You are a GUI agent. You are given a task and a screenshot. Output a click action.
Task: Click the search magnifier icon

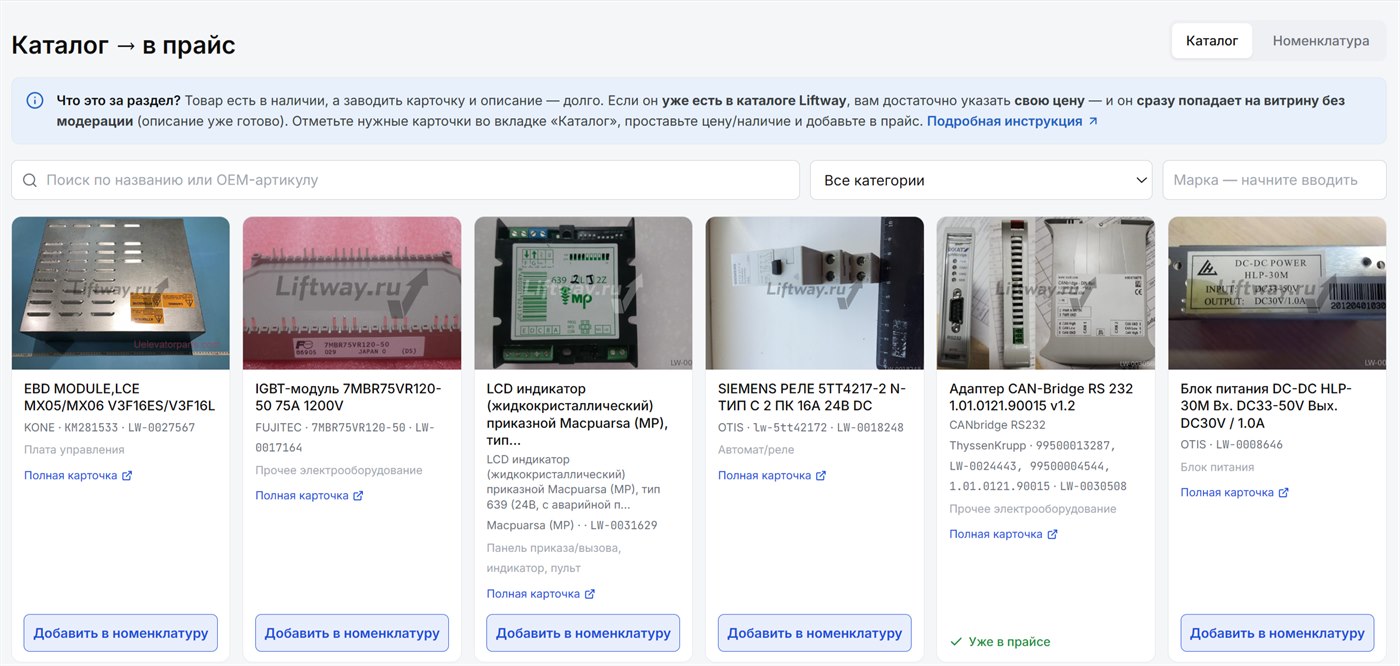pyautogui.click(x=29, y=180)
